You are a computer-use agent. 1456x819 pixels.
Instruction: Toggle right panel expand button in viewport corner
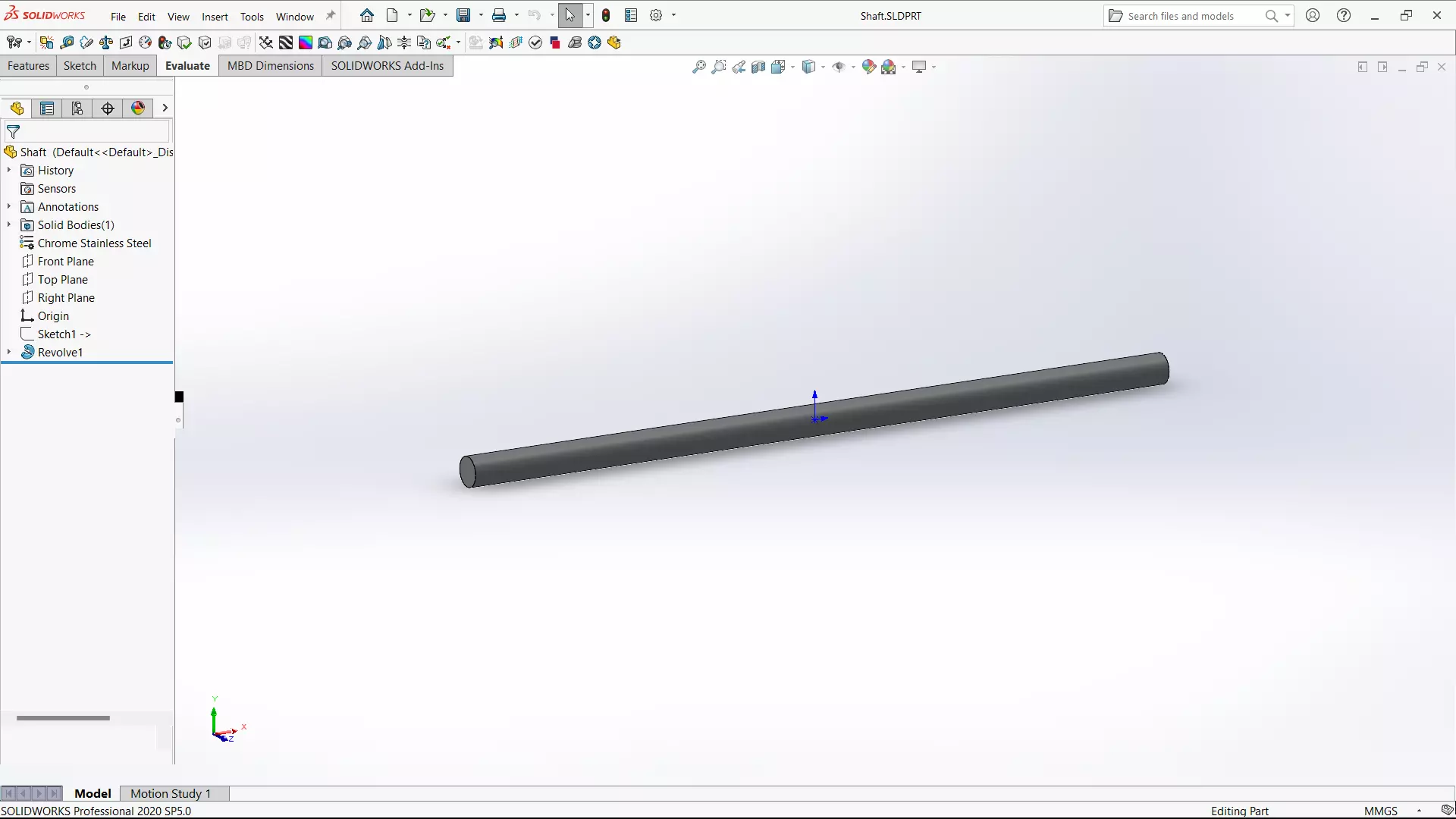point(1382,67)
